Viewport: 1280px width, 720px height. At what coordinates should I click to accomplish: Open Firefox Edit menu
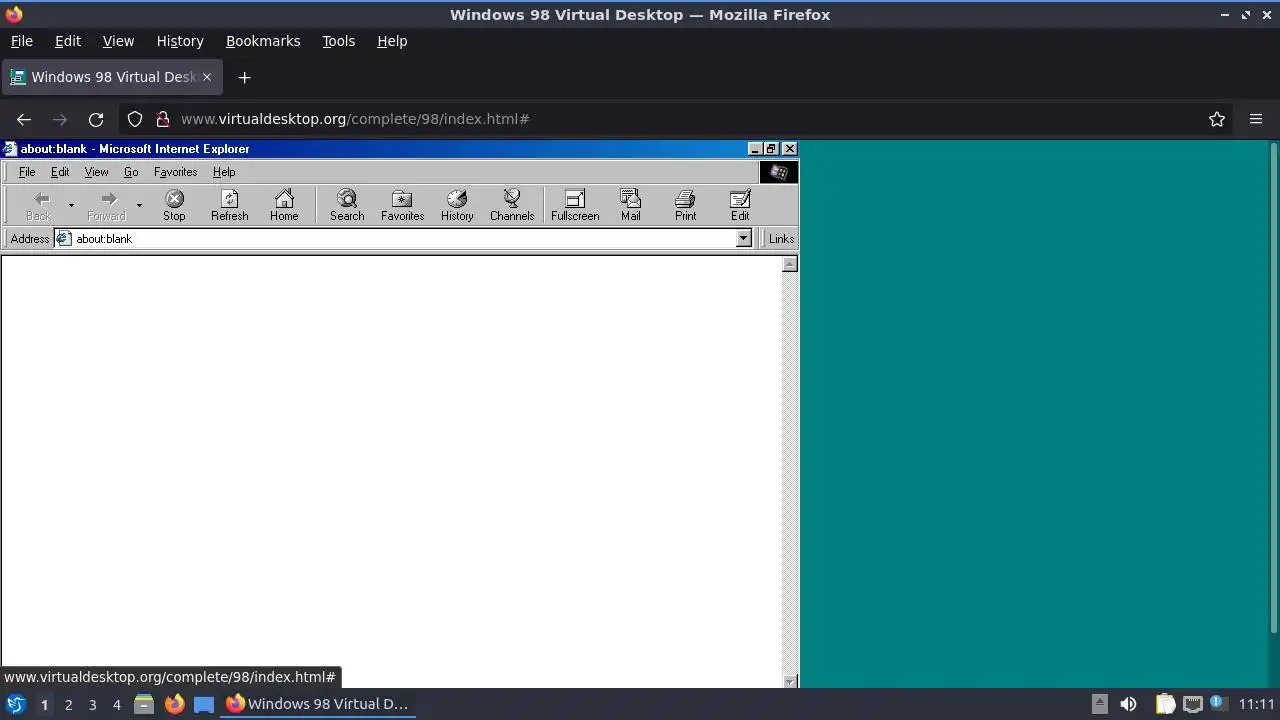(x=68, y=41)
